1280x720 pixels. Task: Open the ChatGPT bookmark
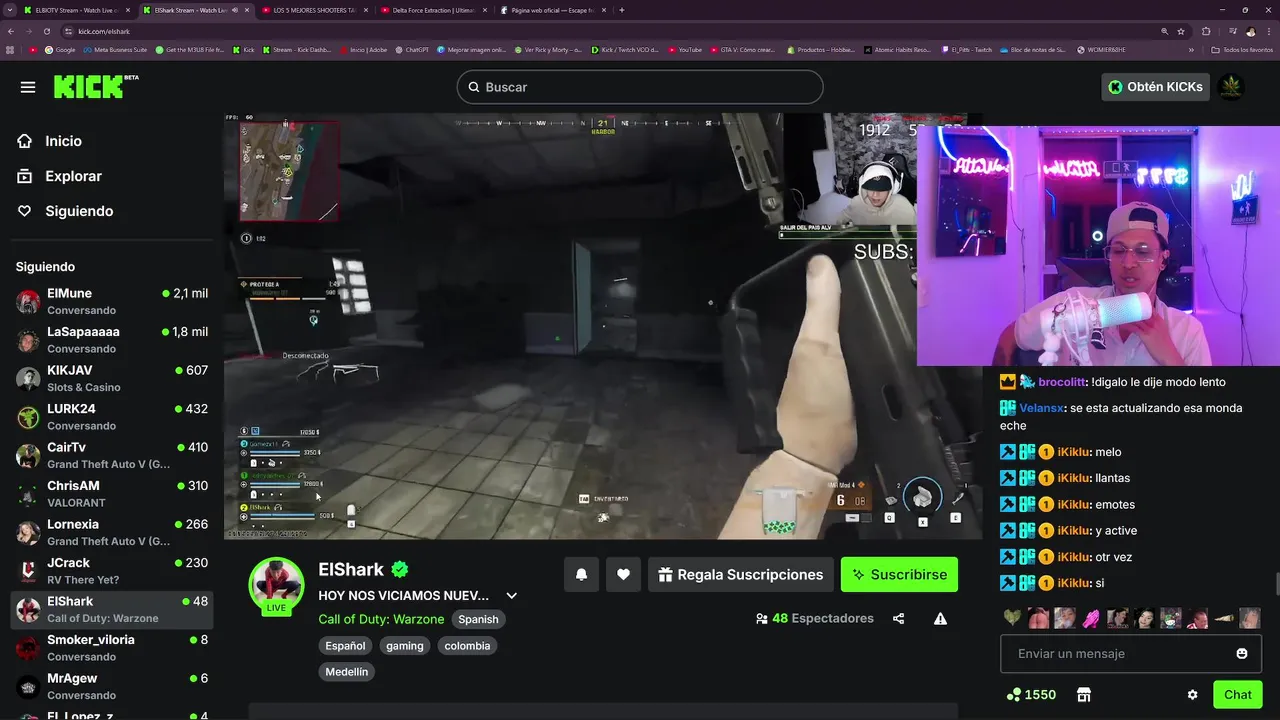point(411,49)
